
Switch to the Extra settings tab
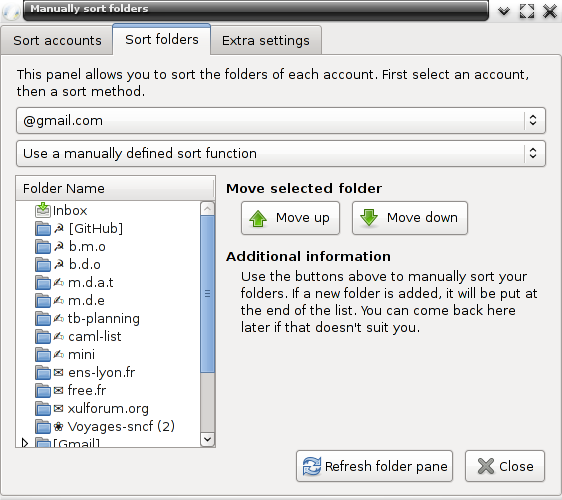pos(266,41)
